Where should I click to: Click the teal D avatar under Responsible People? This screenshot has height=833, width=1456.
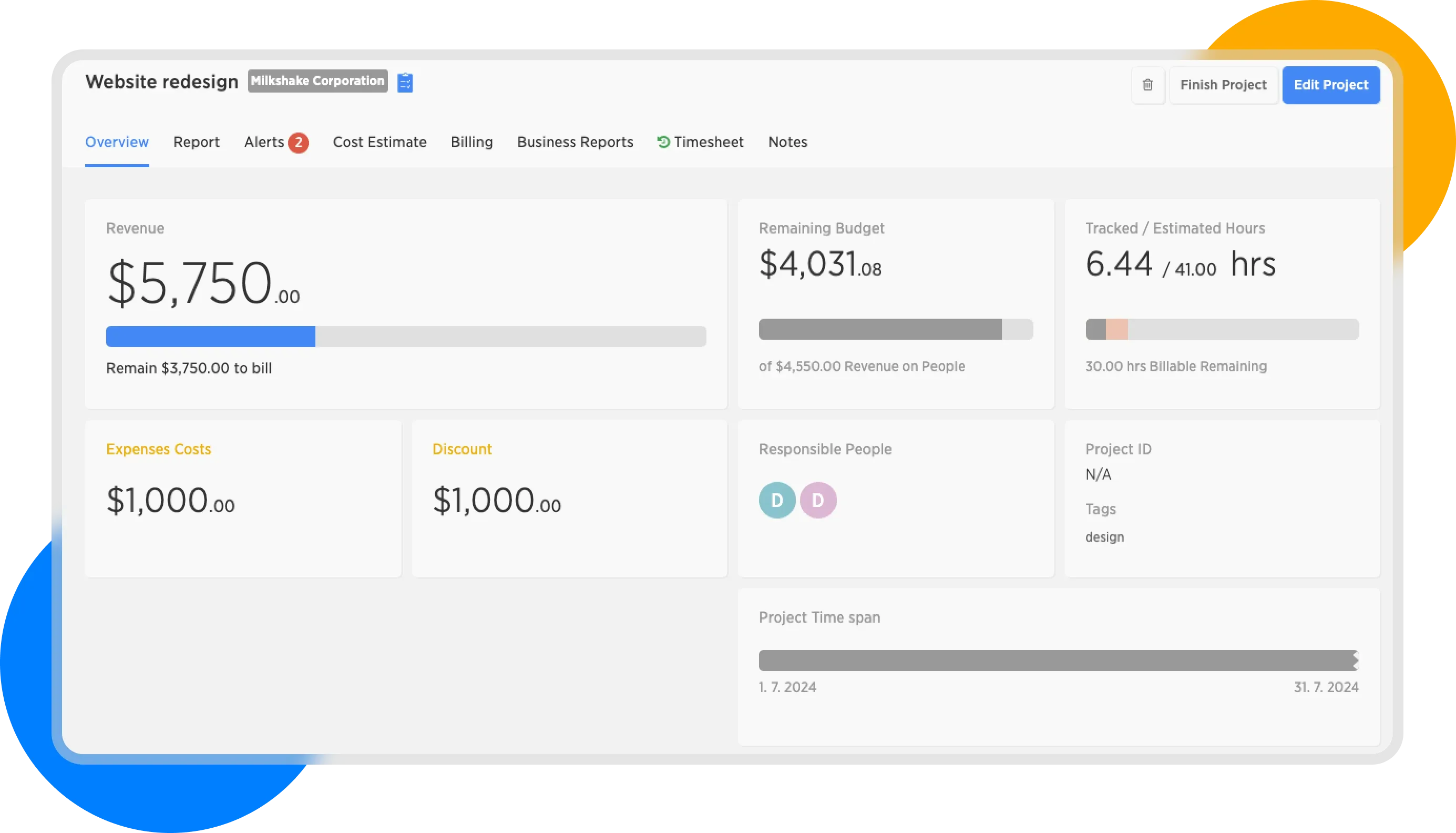pyautogui.click(x=777, y=500)
